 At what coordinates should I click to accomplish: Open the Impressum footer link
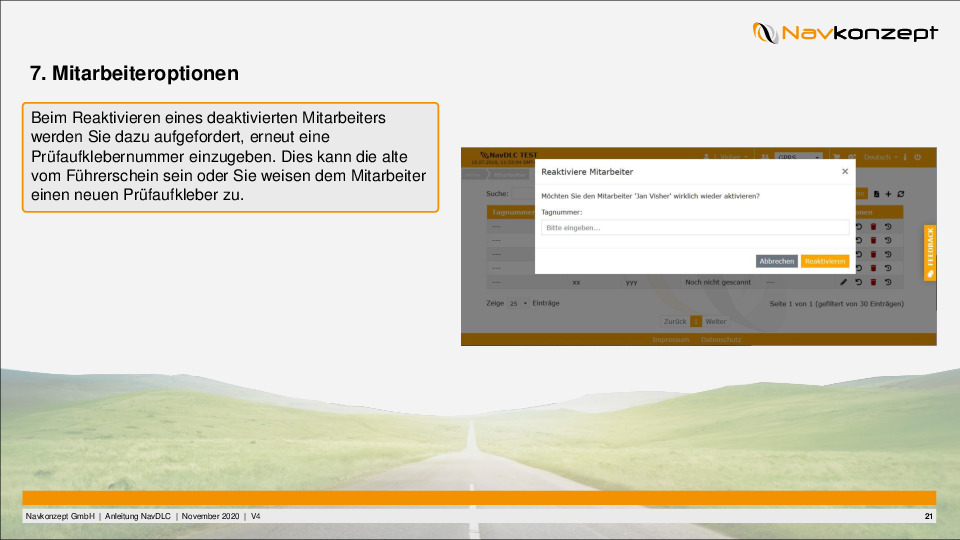pyautogui.click(x=670, y=340)
